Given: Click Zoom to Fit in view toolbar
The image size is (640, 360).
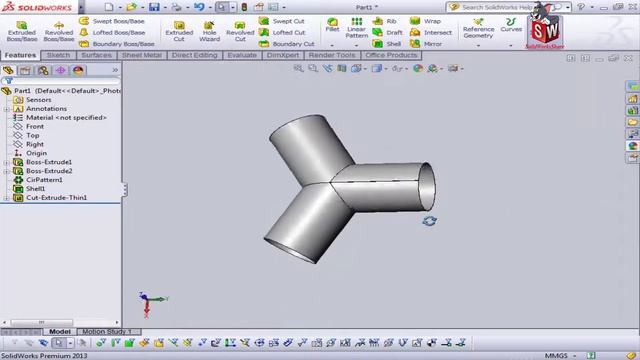Looking at the screenshot, I should [298, 69].
